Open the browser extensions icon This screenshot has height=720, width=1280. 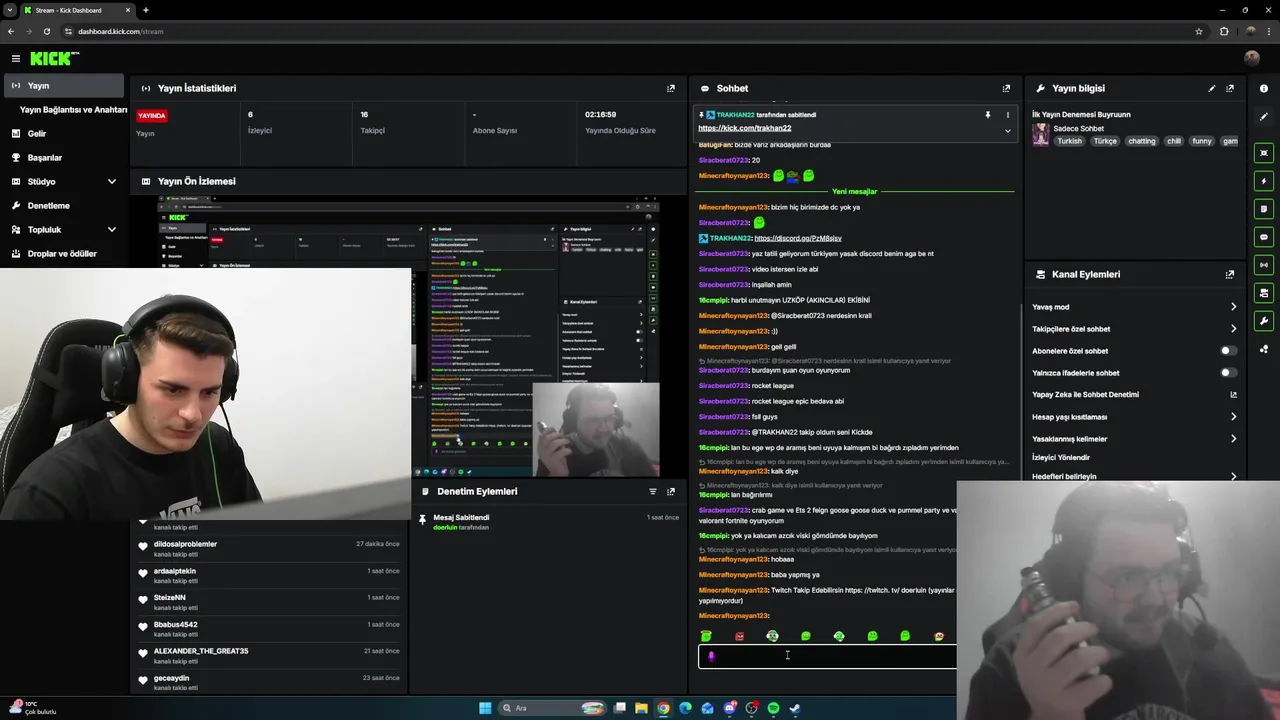click(x=1223, y=31)
